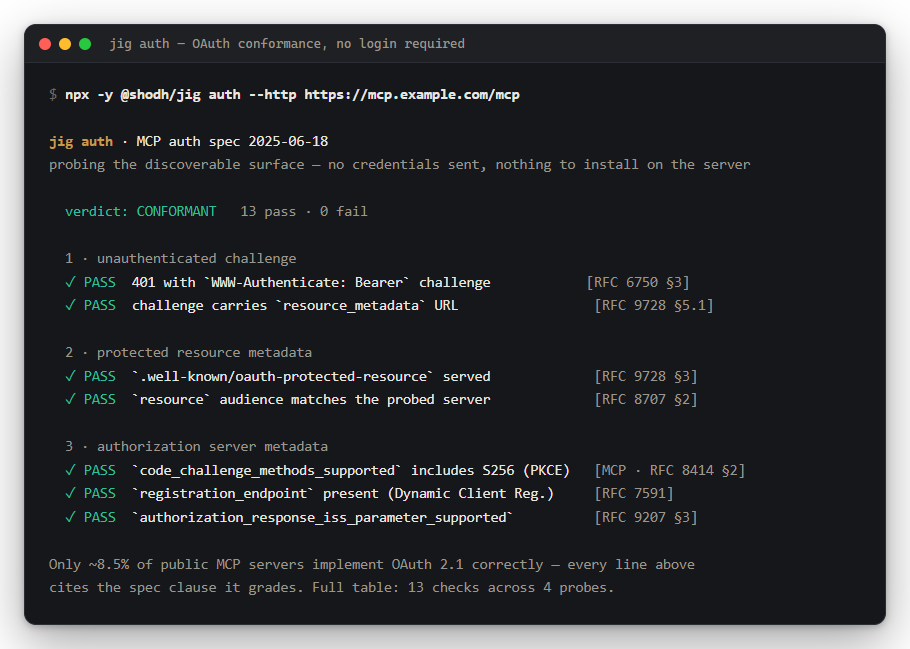Click the '[RFC 6750 §3]' reference
The width and height of the screenshot is (910, 649).
click(638, 283)
